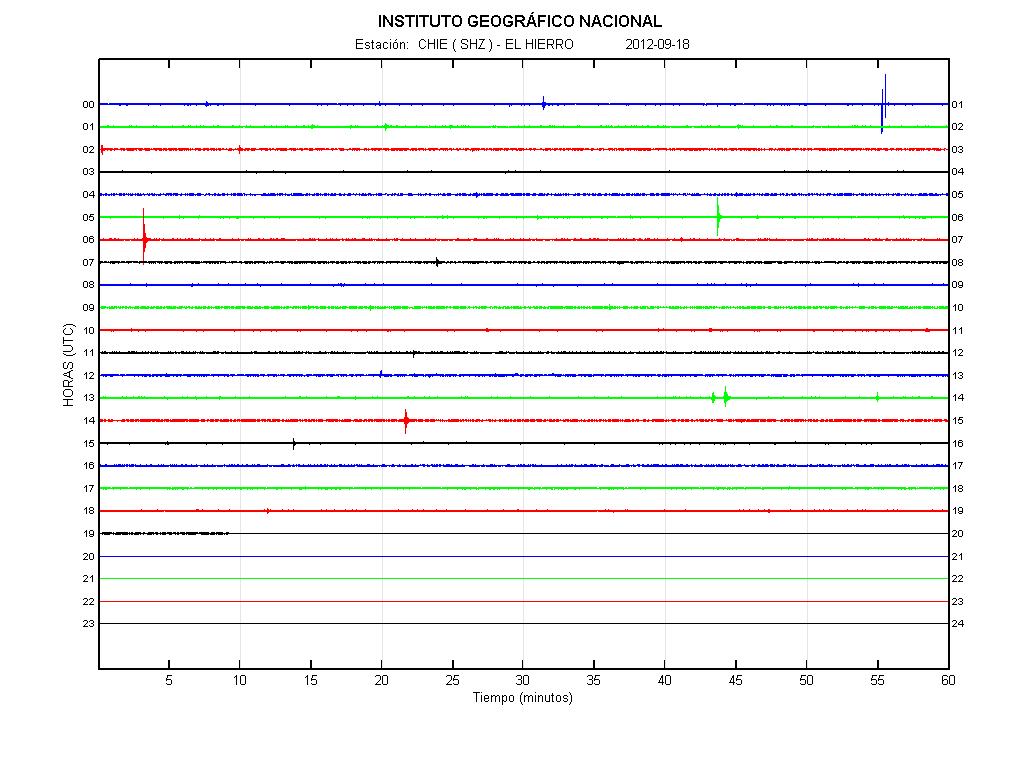Click right-axis hour label "20"
Screen dimensions: 1025x768
click(958, 534)
